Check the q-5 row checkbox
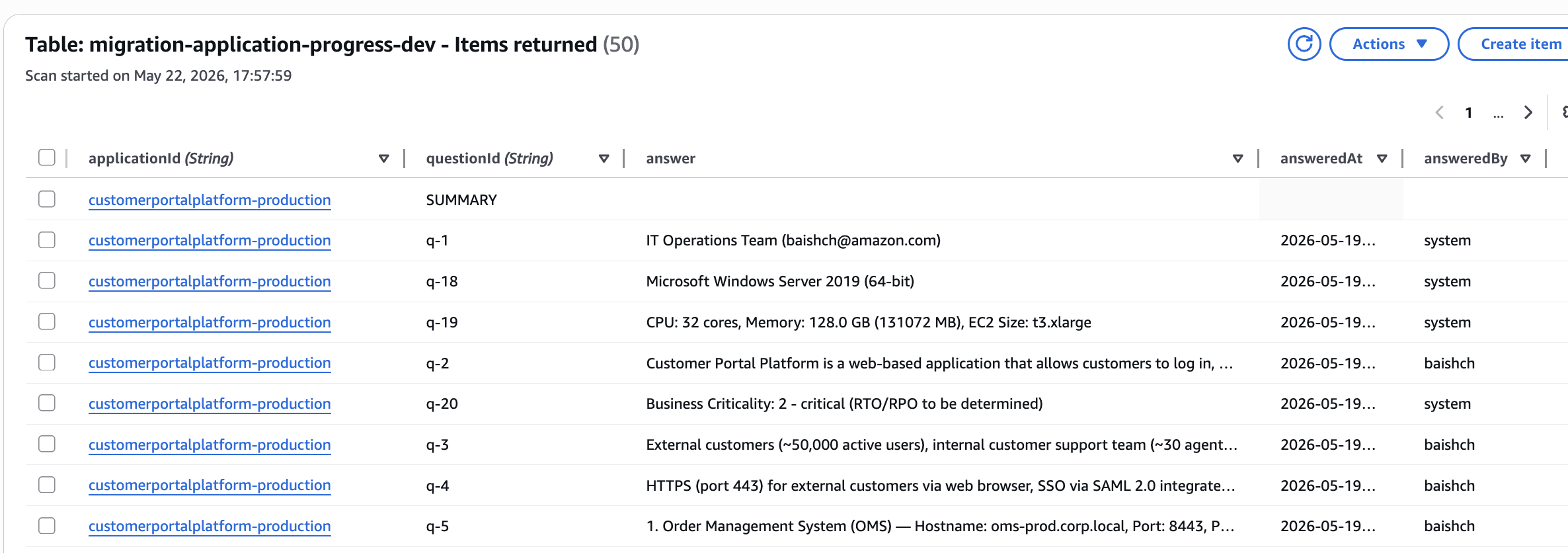Image resolution: width=1568 pixels, height=553 pixels. point(47,526)
